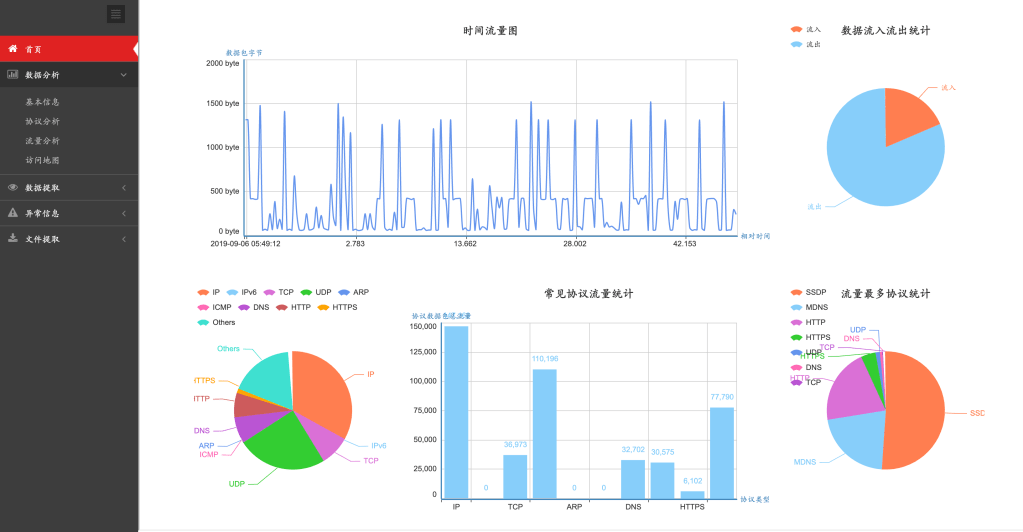Click the home icon beside 首页
This screenshot has width=1023, height=532.
[x=13, y=48]
